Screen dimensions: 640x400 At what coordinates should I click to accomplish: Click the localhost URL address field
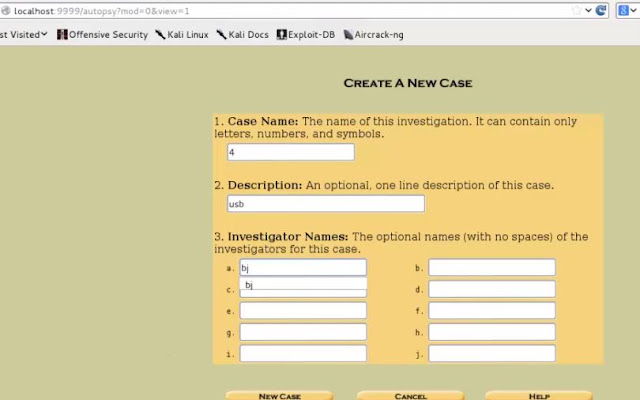(286, 11)
